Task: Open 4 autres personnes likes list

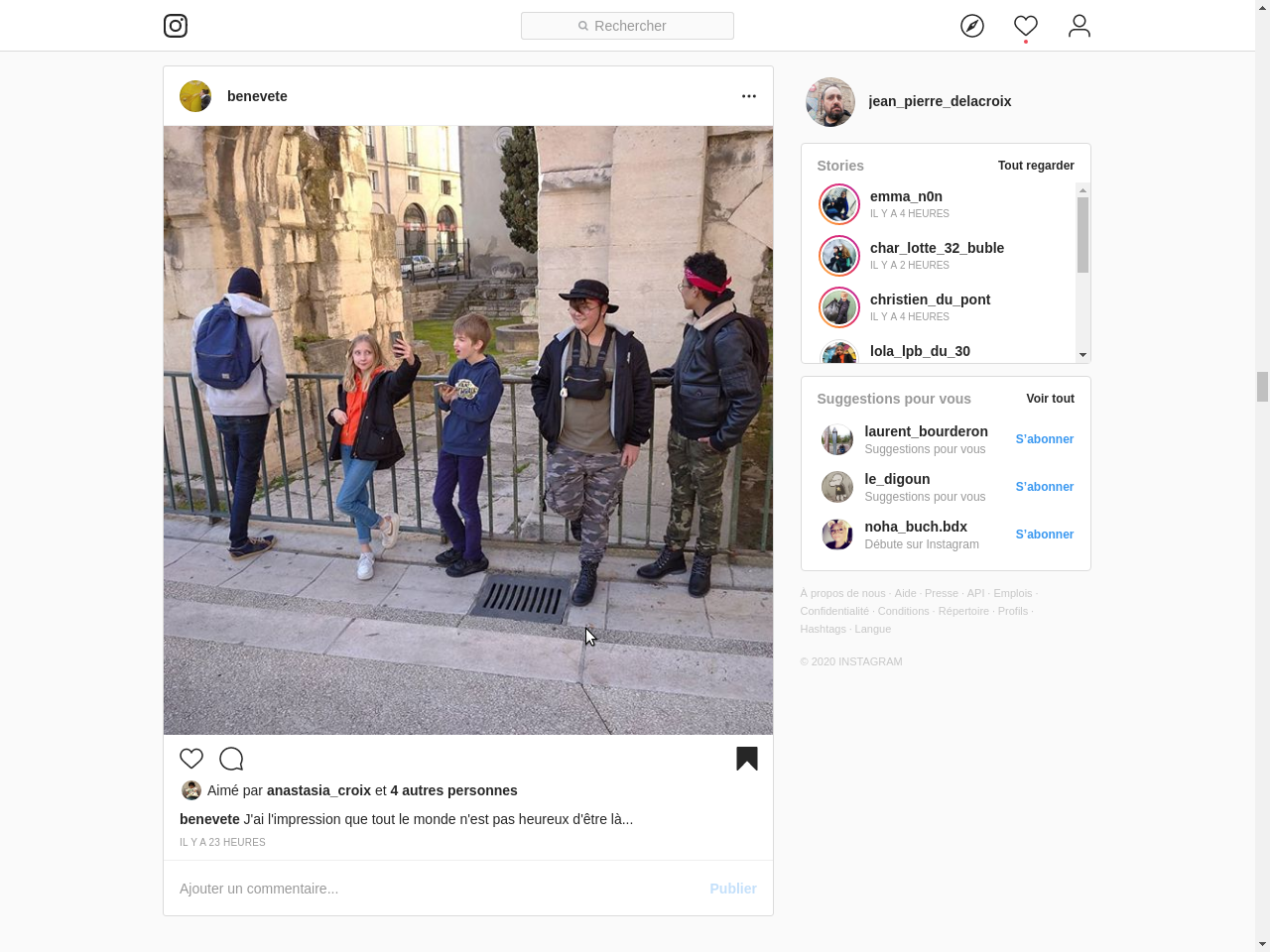Action: coord(453,790)
